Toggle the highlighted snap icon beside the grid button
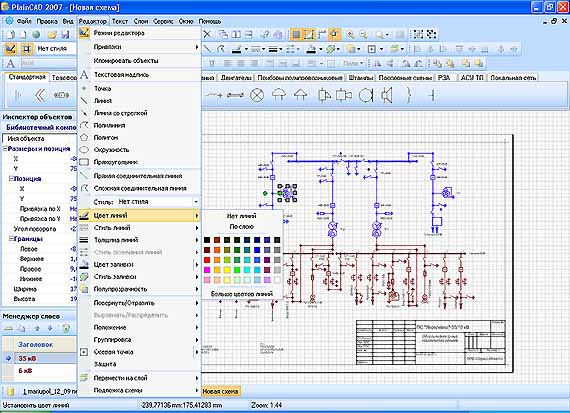Viewport: 570px width, 413px height. [x=309, y=35]
